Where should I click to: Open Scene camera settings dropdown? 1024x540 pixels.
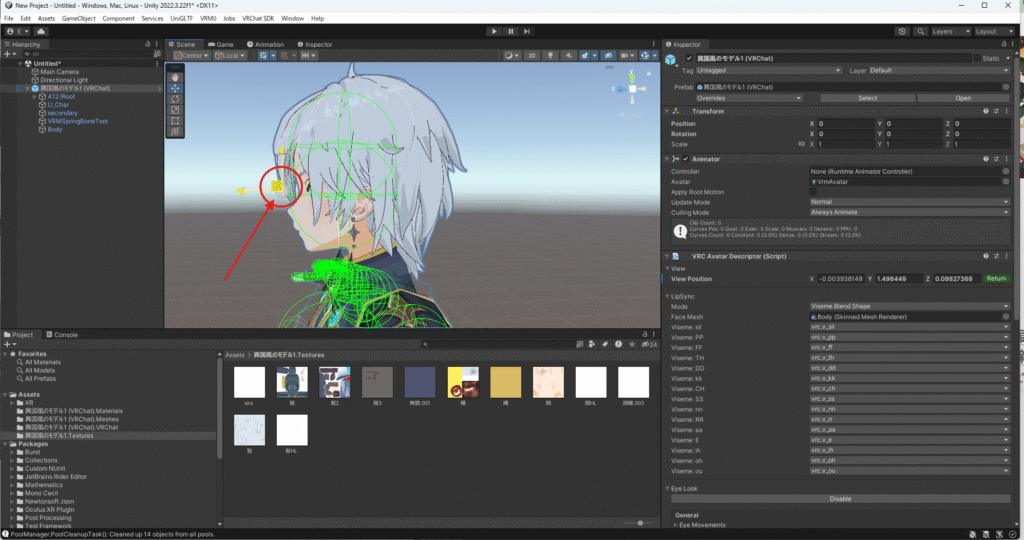coord(627,56)
